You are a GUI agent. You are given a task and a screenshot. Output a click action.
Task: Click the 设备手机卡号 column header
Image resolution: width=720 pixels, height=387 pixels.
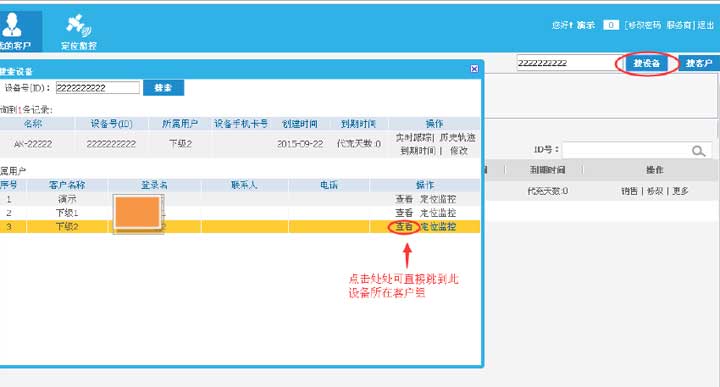pyautogui.click(x=241, y=123)
